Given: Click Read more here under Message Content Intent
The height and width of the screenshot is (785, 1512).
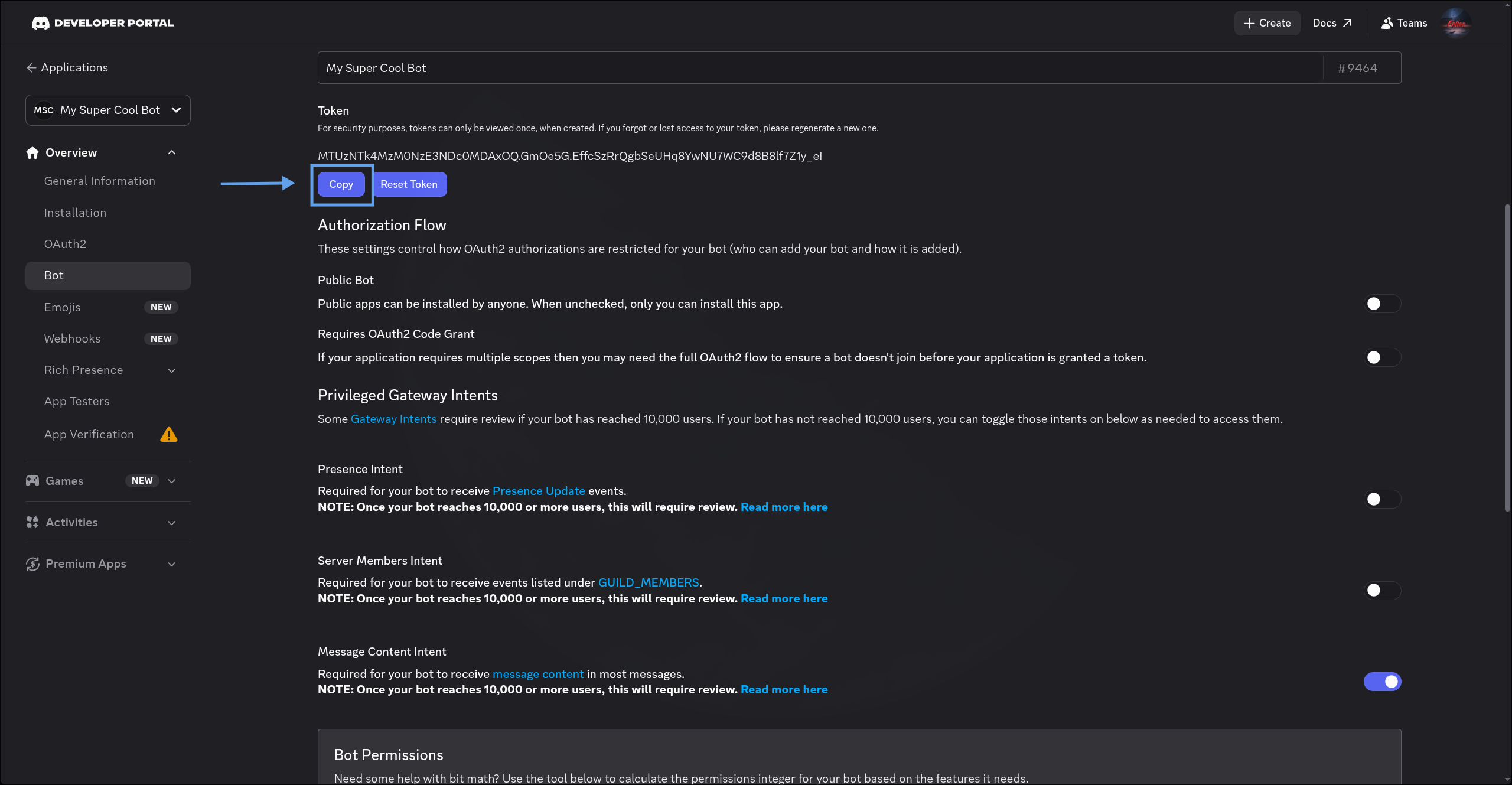Looking at the screenshot, I should 784,689.
